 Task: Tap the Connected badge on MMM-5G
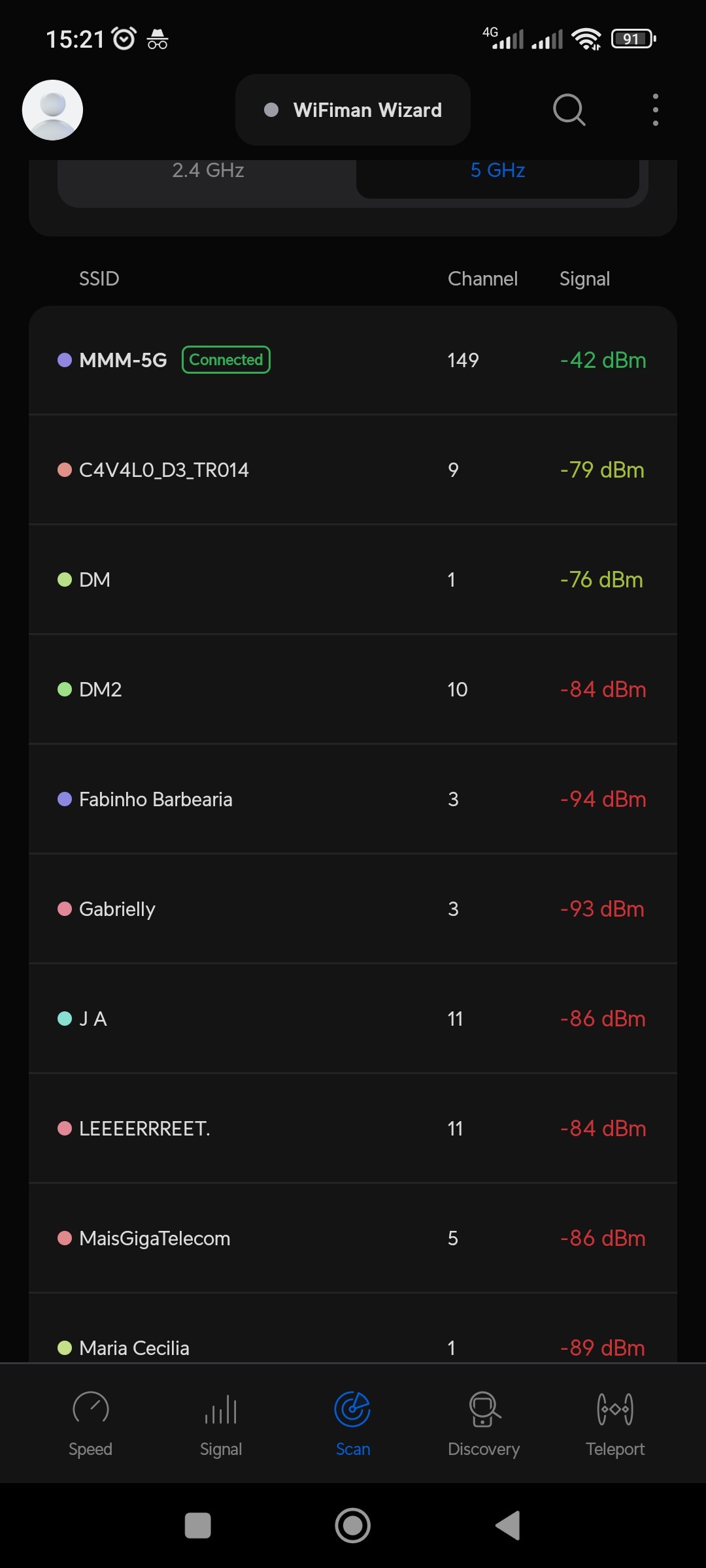226,360
